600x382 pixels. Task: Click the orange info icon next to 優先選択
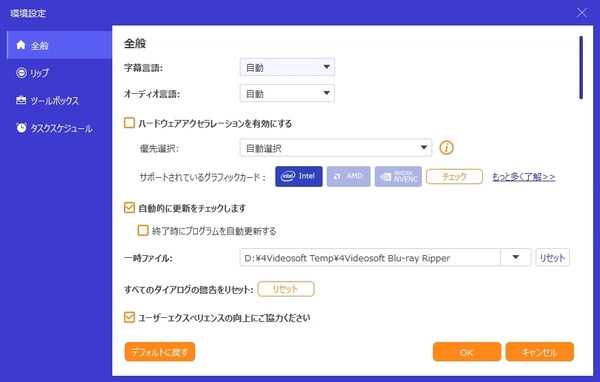click(446, 148)
